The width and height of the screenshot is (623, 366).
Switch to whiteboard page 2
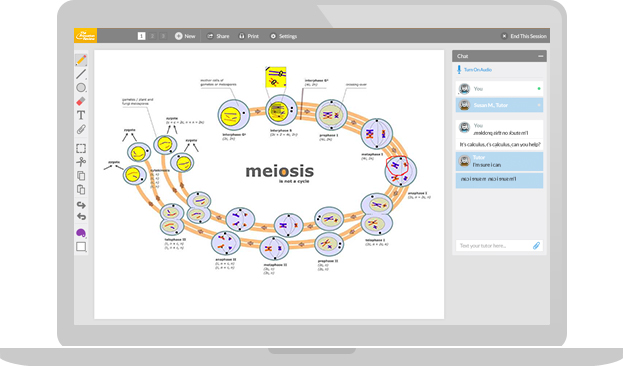pyautogui.click(x=152, y=36)
